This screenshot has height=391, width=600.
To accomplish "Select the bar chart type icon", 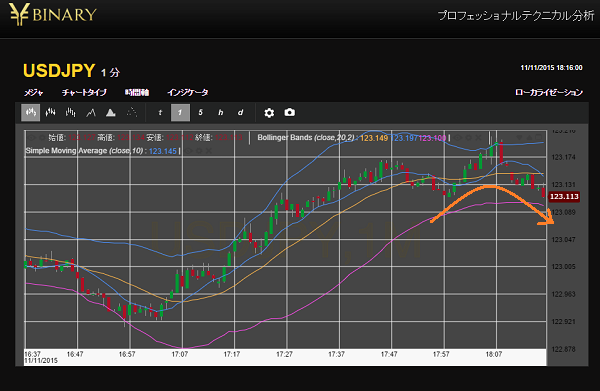I will 70,112.
